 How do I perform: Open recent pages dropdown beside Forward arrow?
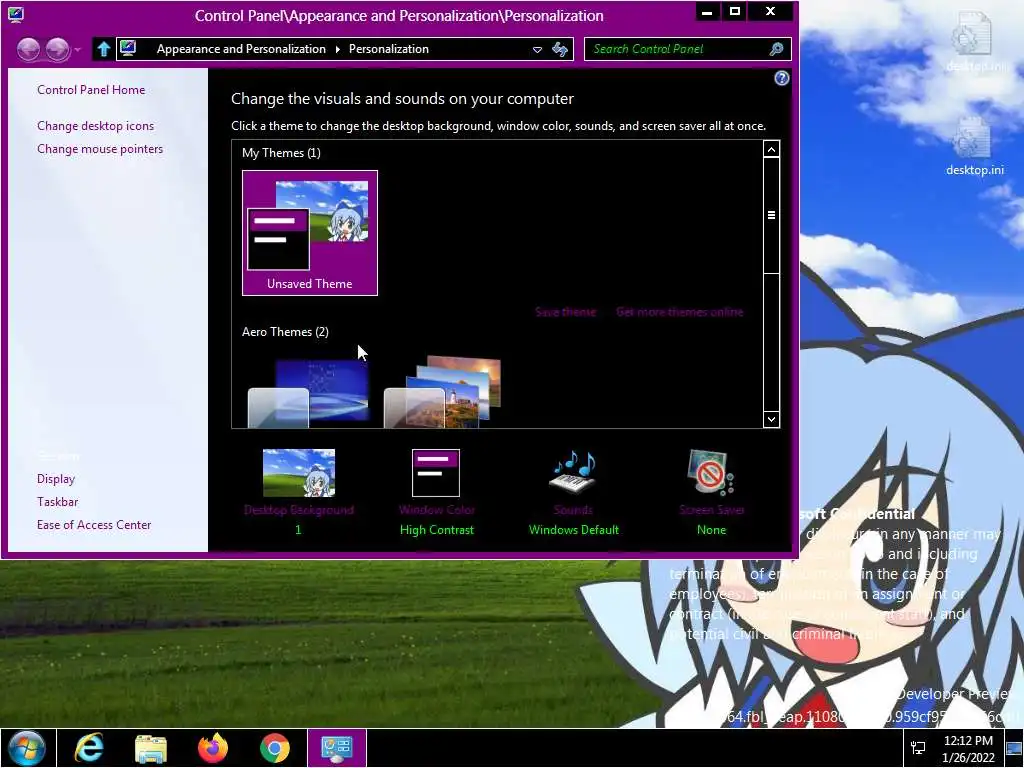[x=78, y=50]
